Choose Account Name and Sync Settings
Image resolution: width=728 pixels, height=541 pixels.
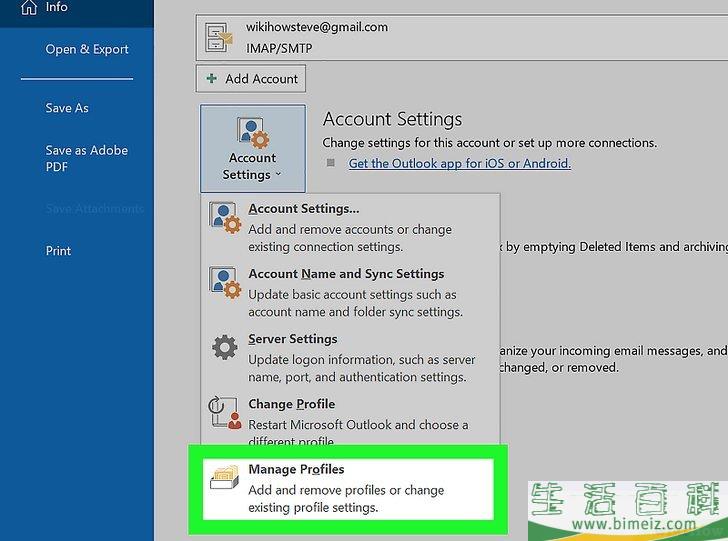coord(350,292)
